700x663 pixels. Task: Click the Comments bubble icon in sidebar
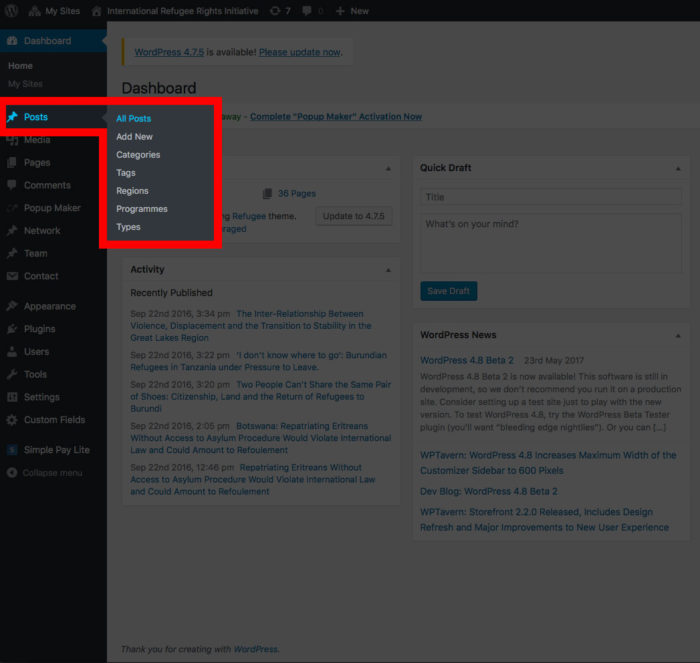coord(12,185)
